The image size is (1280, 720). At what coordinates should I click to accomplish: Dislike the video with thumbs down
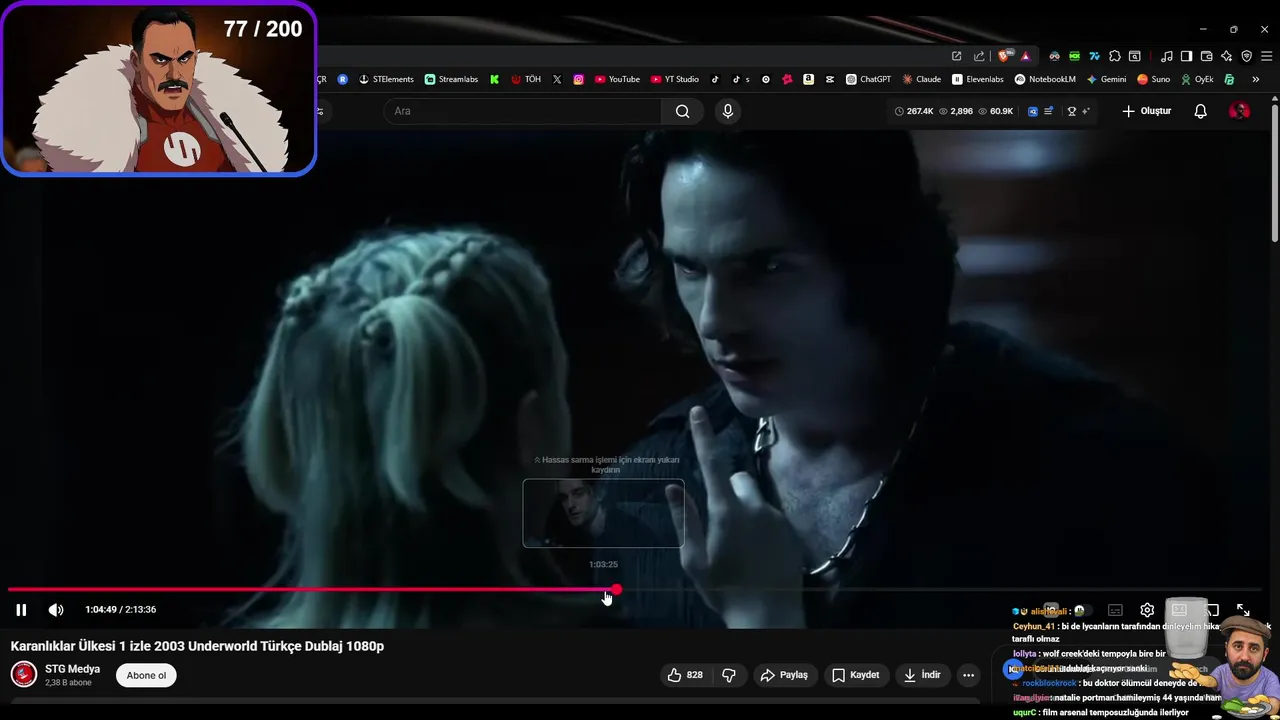tap(729, 675)
